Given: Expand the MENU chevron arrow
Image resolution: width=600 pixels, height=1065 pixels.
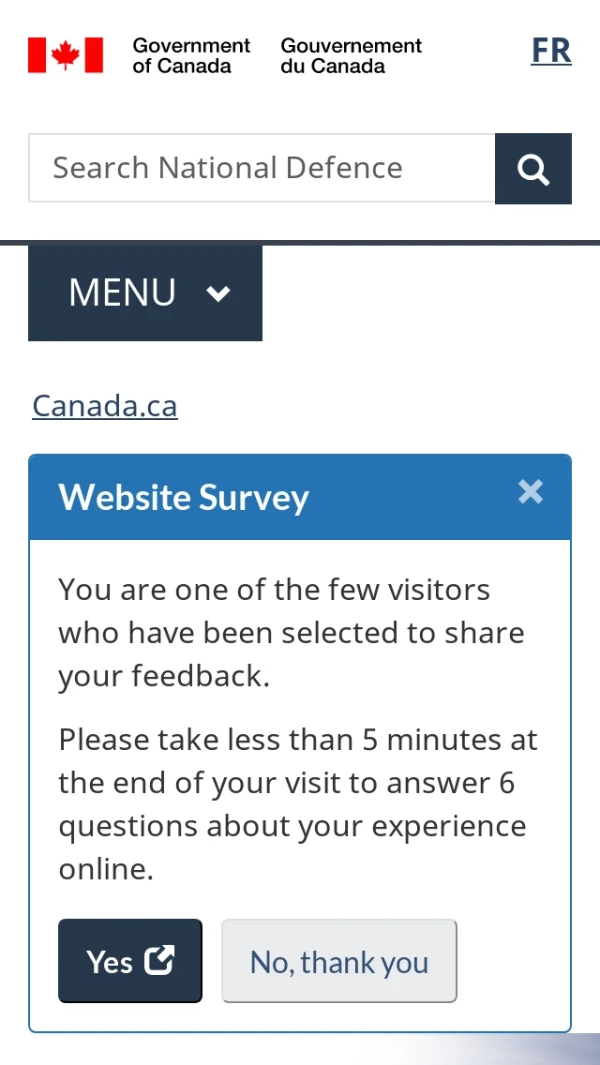Looking at the screenshot, I should [218, 293].
